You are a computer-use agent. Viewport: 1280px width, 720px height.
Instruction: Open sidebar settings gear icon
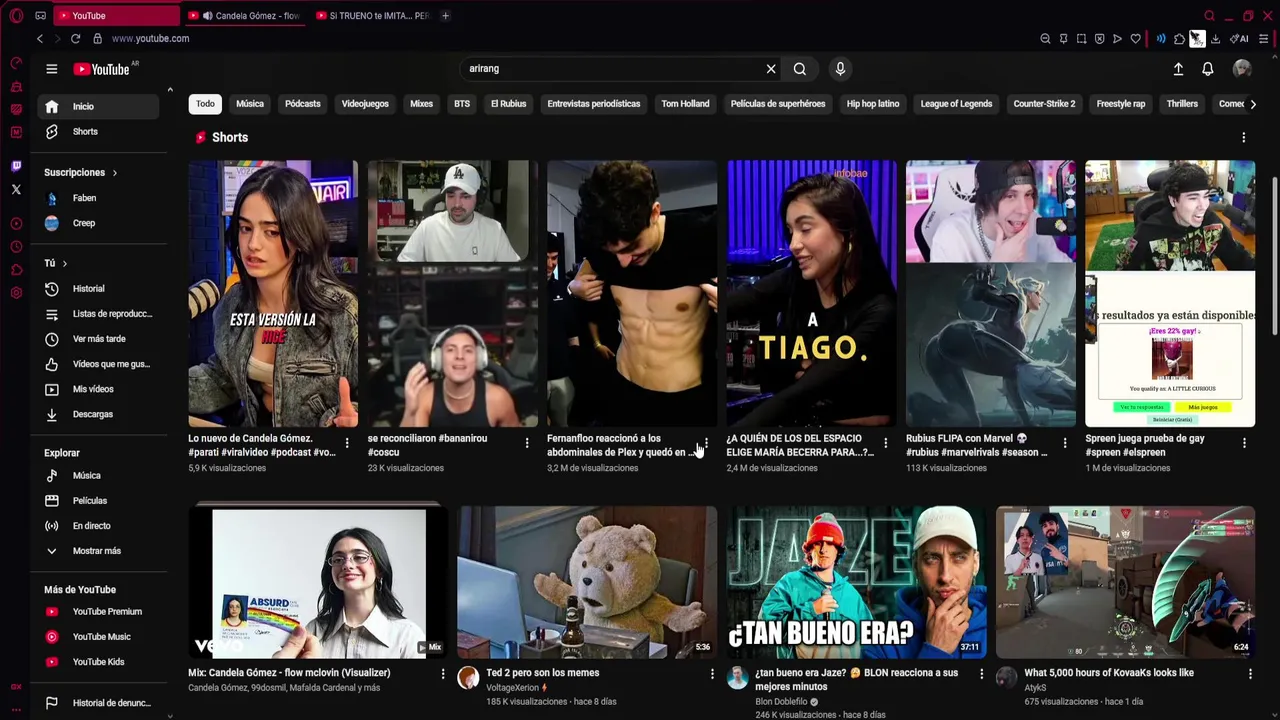click(16, 293)
